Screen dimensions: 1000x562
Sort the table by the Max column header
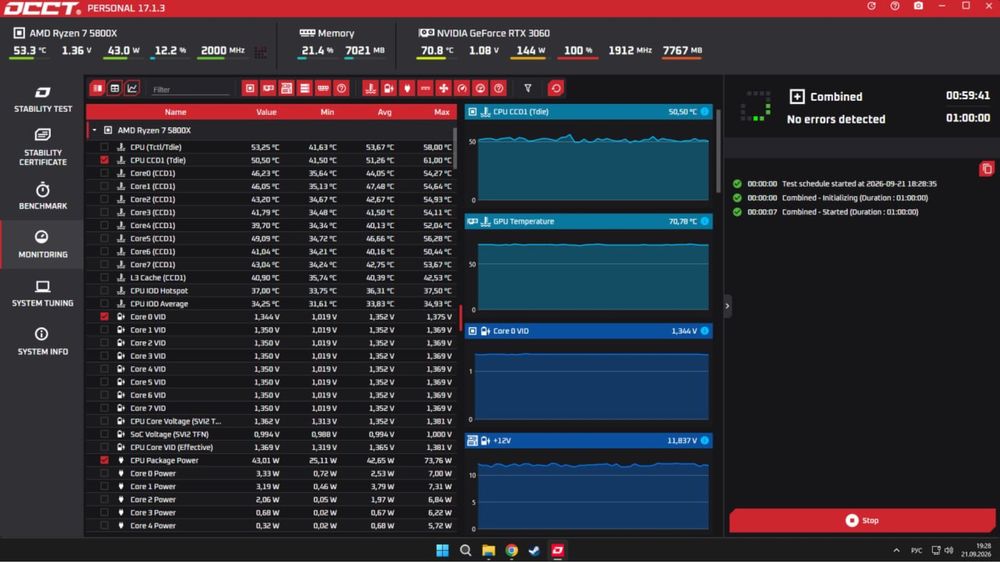pos(442,112)
